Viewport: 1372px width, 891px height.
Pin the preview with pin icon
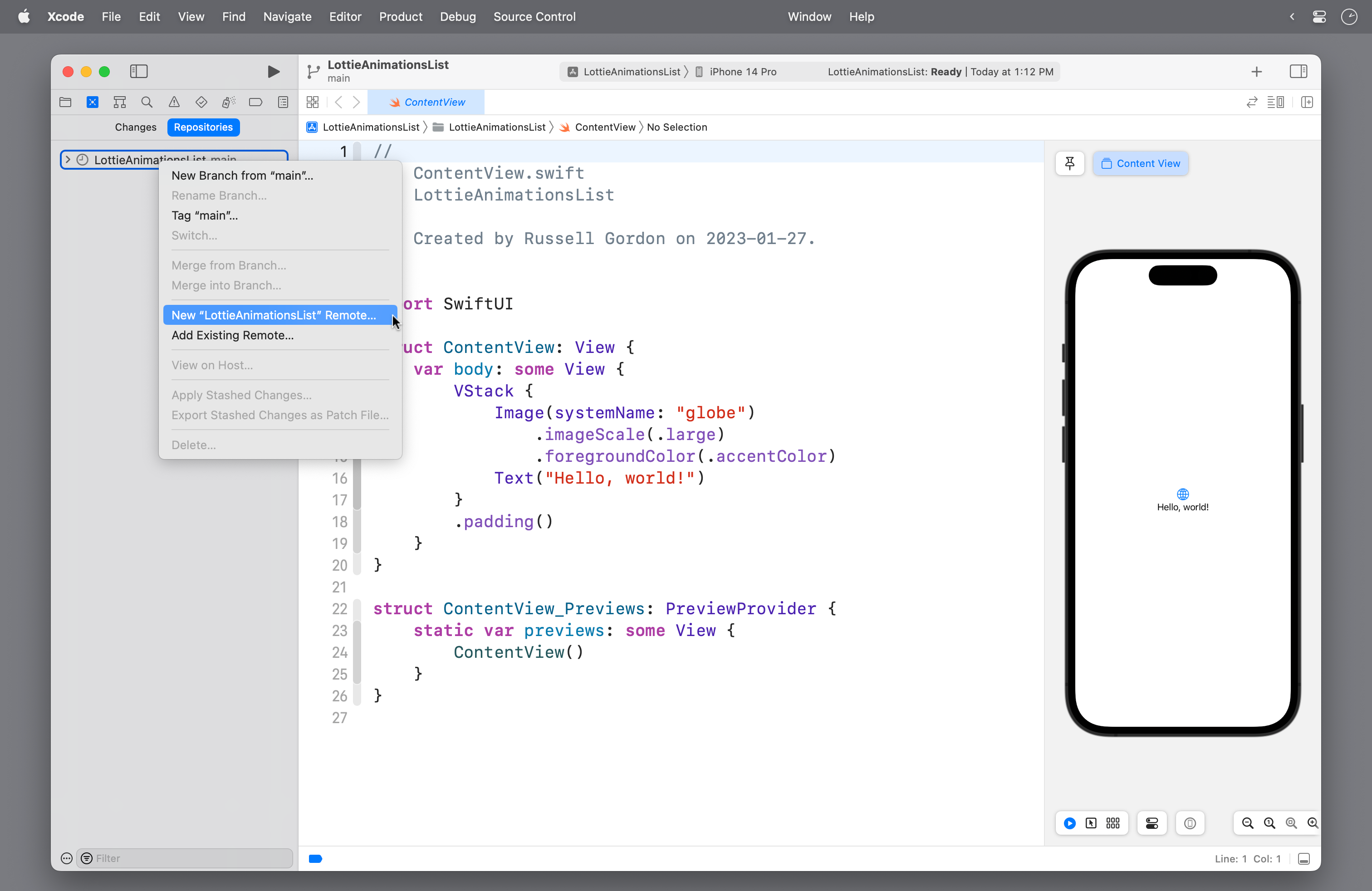click(x=1069, y=164)
